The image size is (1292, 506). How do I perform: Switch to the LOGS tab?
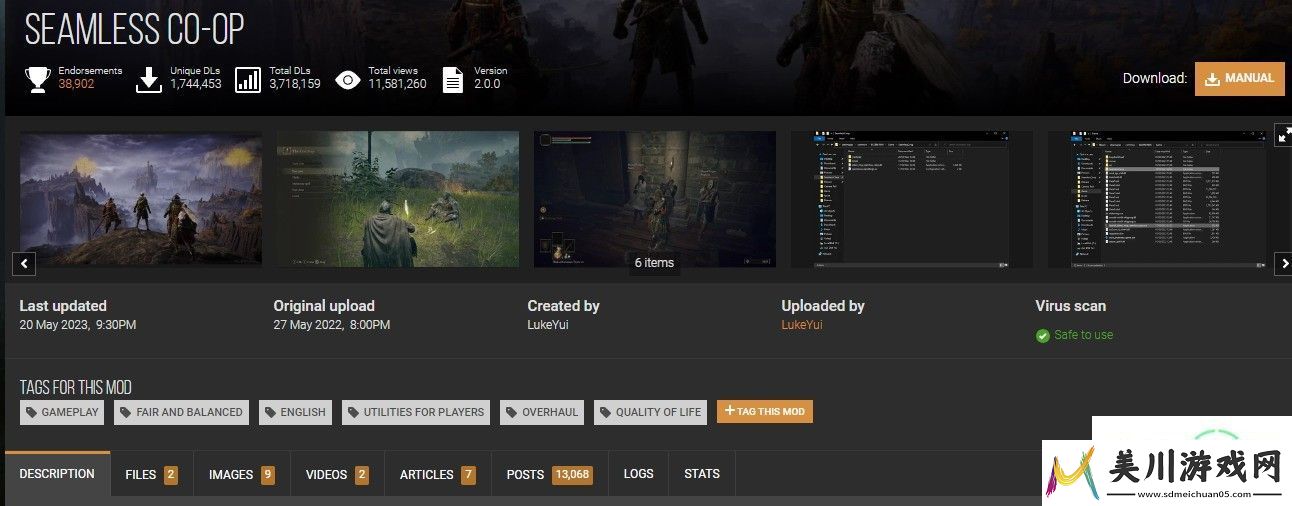[638, 474]
